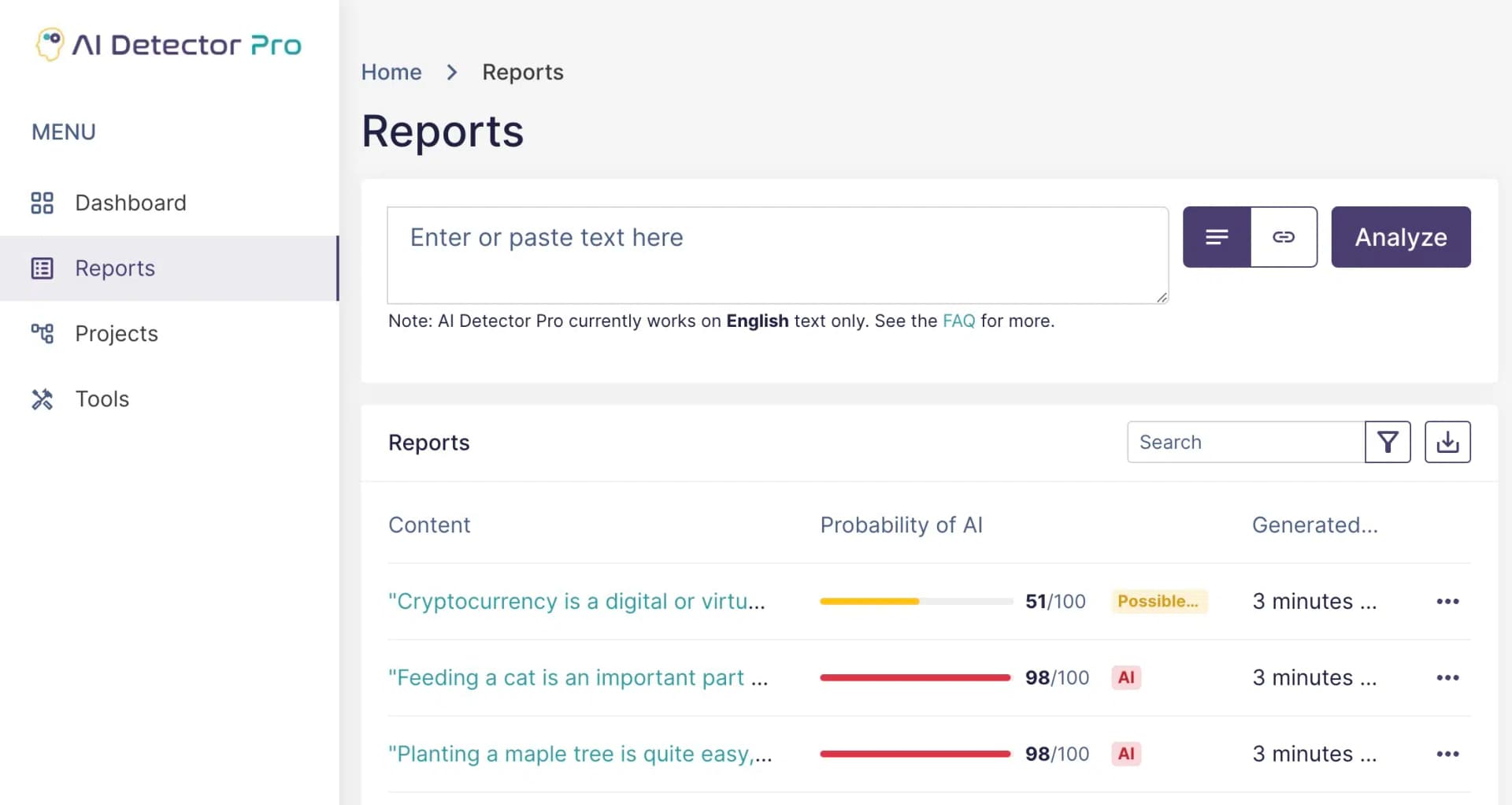Click the Projects hierarchy icon

click(x=42, y=333)
